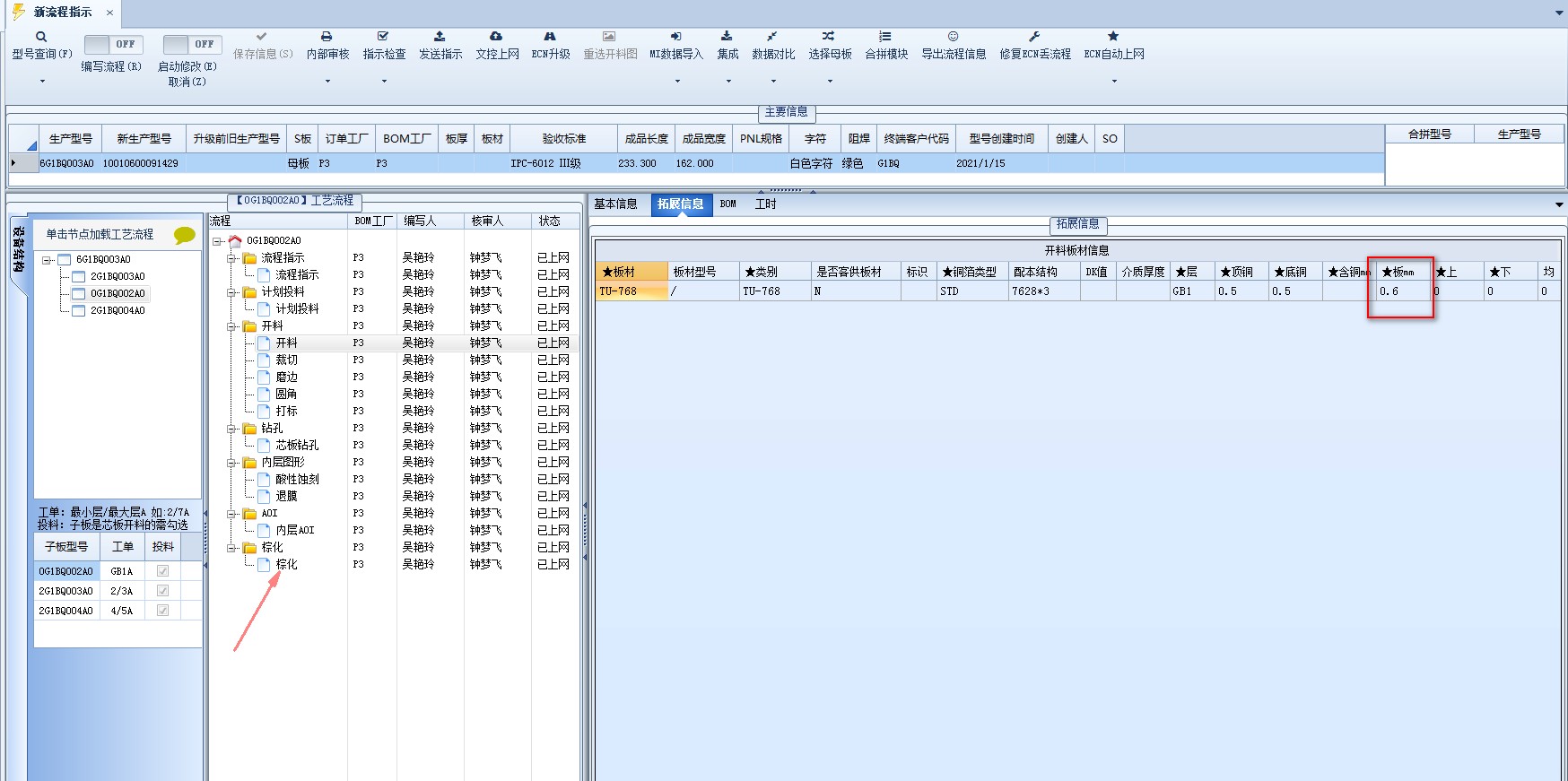Click the 型号查询 magnifier icon

[41, 37]
